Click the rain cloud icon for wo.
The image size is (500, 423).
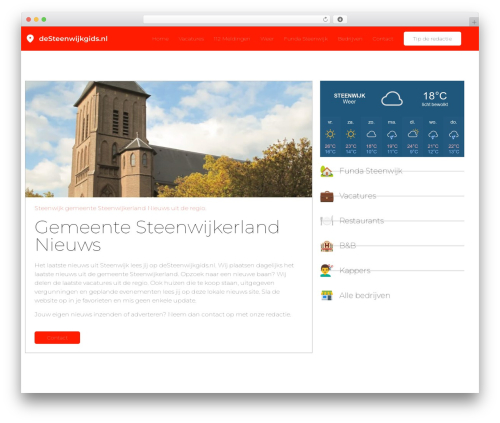[x=433, y=135]
